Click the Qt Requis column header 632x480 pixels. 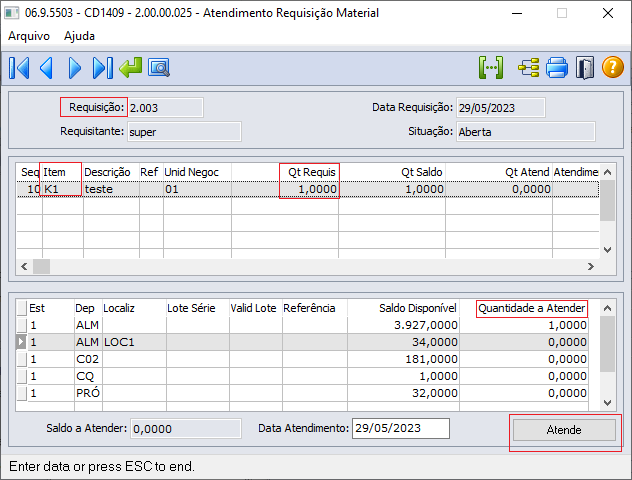285,172
